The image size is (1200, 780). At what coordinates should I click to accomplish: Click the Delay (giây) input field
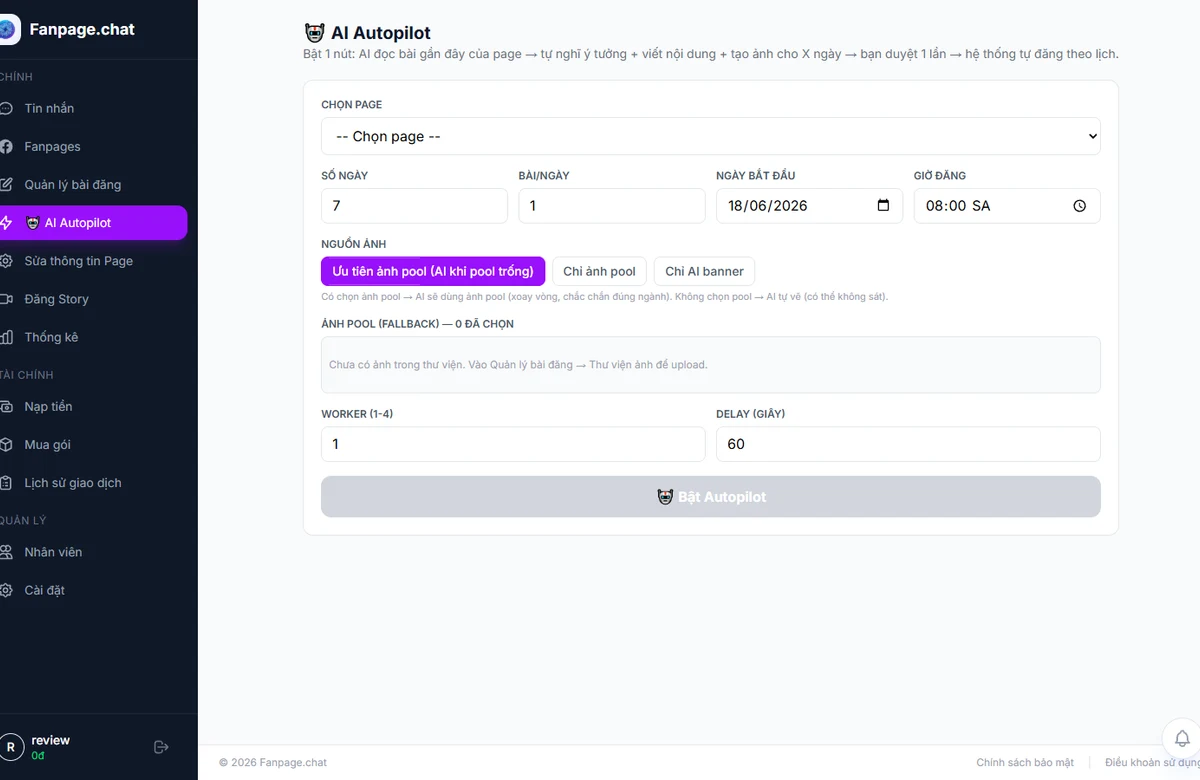point(908,444)
